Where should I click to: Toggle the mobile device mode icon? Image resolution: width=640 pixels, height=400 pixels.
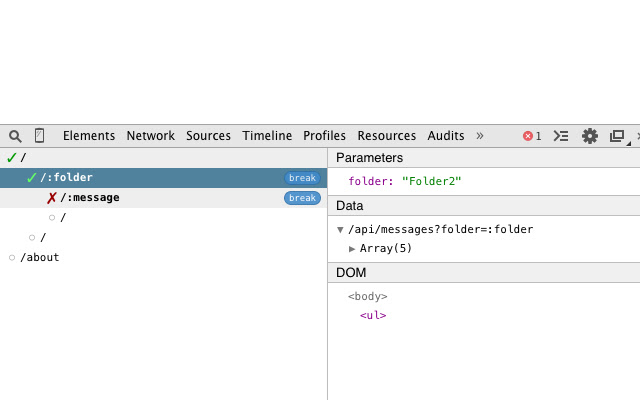point(40,136)
